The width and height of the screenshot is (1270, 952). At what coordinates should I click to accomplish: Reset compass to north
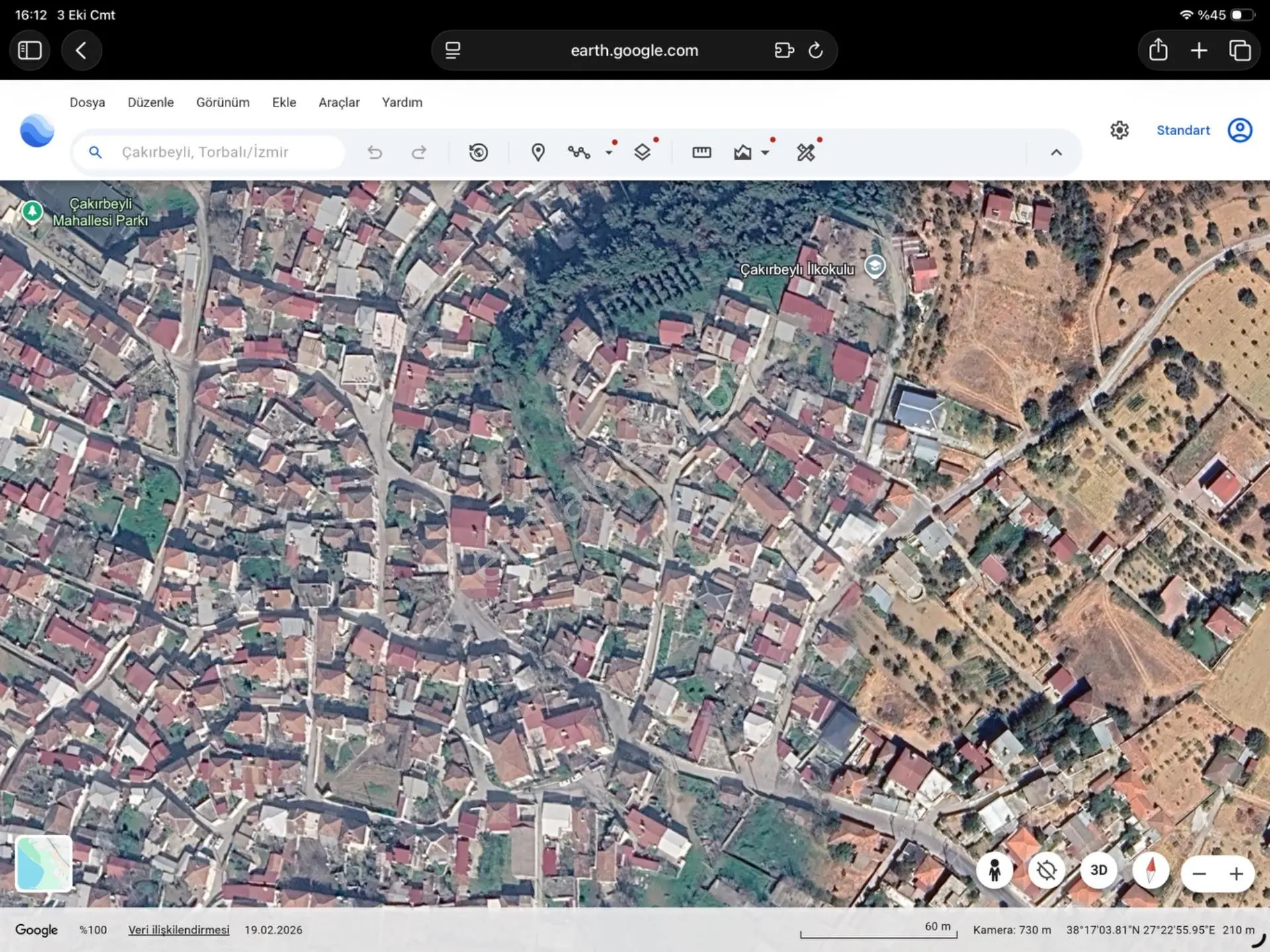point(1151,871)
